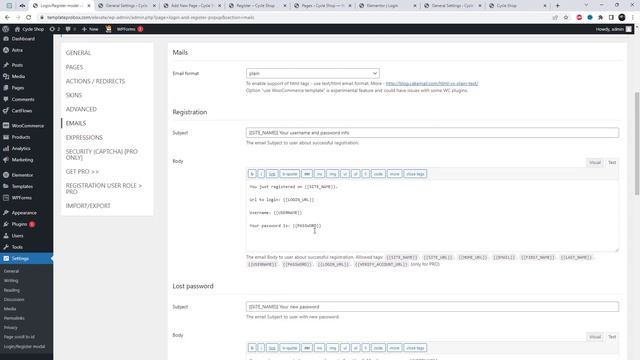Go back in the browser
The height and width of the screenshot is (360, 640).
click(x=7, y=18)
